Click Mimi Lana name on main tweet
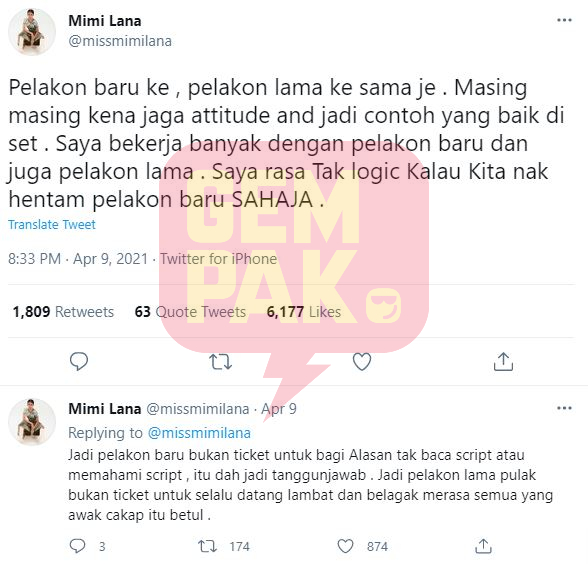Screen dimensions: 588x564 [105, 21]
